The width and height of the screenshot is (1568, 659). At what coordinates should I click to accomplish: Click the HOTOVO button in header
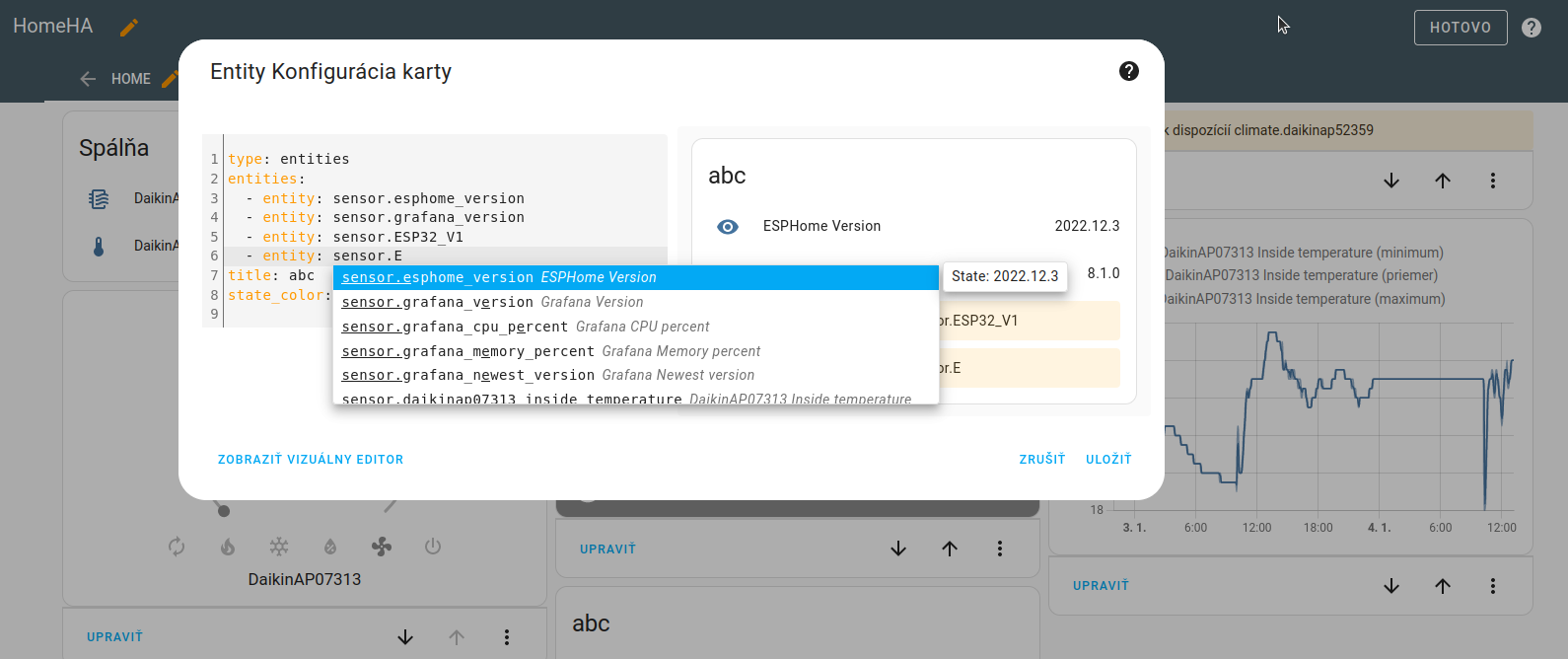pos(1461,28)
